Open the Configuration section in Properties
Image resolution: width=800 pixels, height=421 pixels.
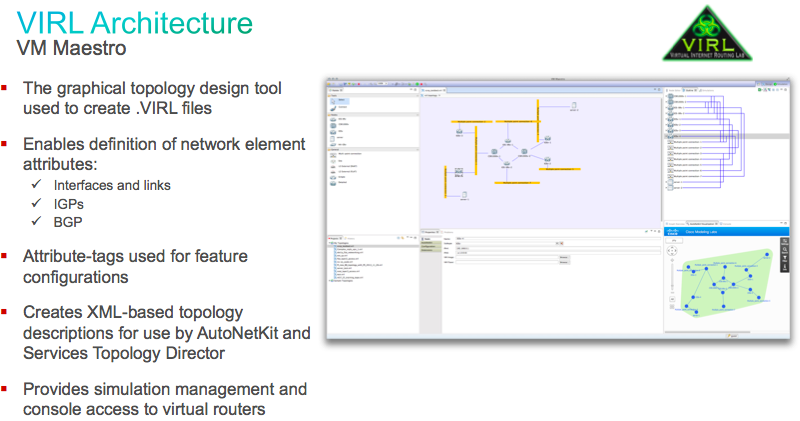point(431,246)
